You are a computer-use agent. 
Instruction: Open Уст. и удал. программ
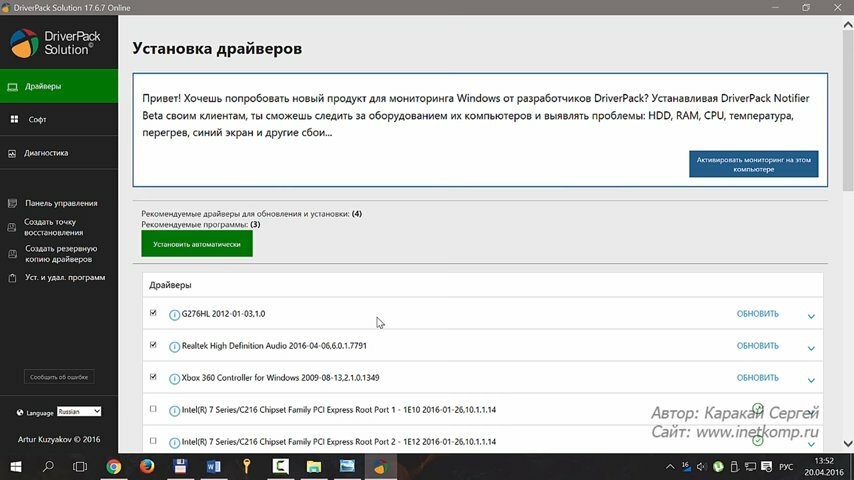pos(65,277)
